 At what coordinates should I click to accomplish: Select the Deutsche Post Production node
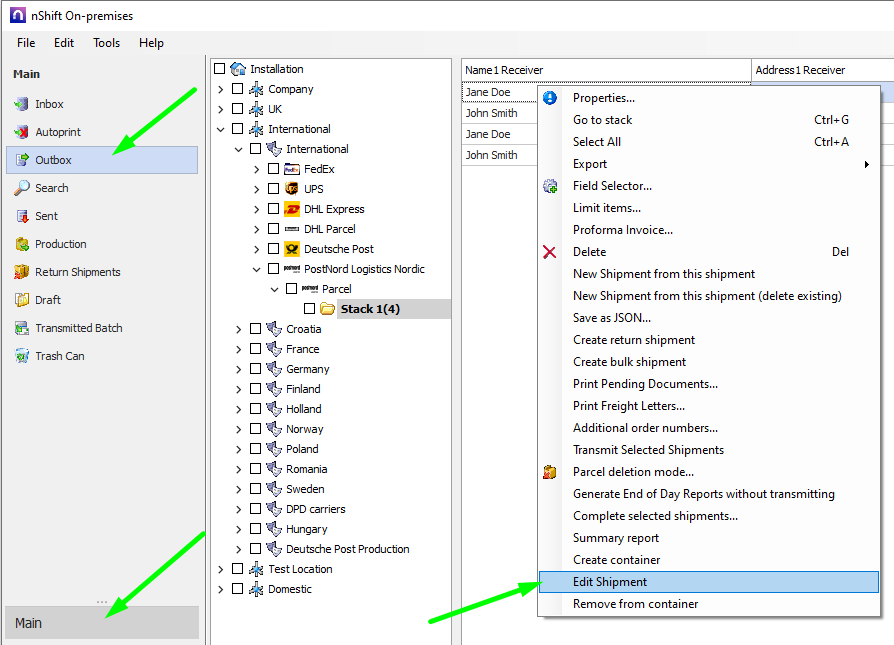click(348, 549)
